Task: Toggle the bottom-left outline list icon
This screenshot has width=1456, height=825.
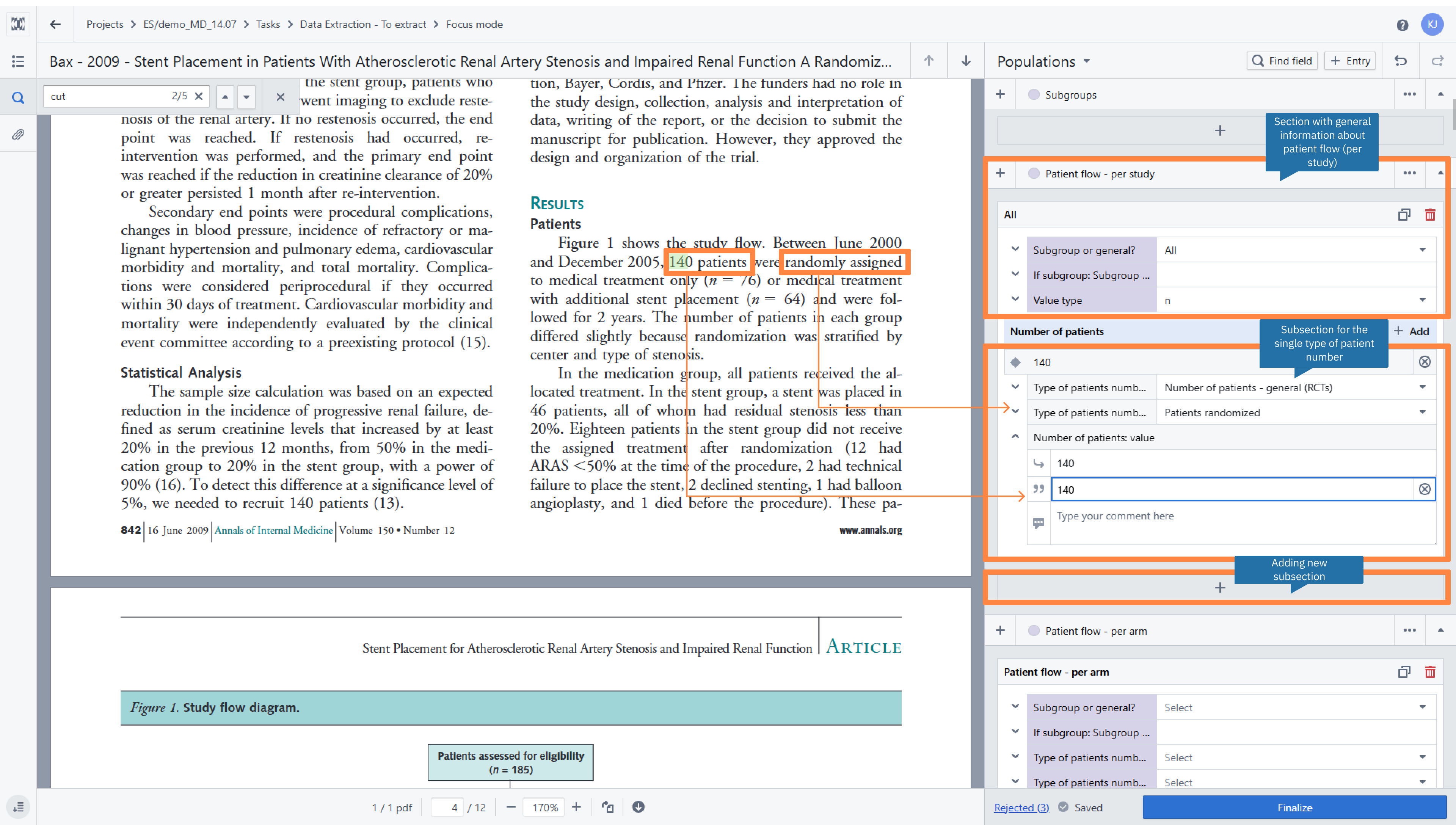Action: (18, 807)
